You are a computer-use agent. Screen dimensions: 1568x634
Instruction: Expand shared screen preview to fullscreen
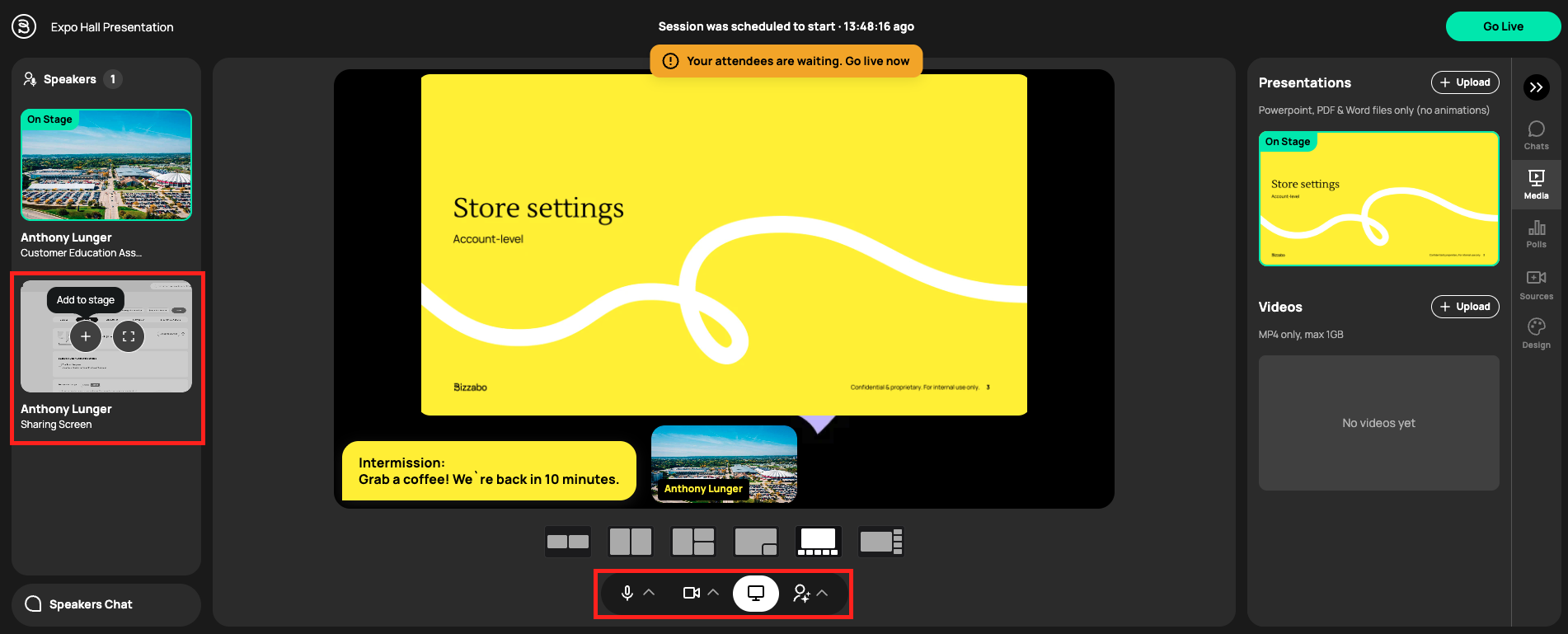pyautogui.click(x=129, y=336)
